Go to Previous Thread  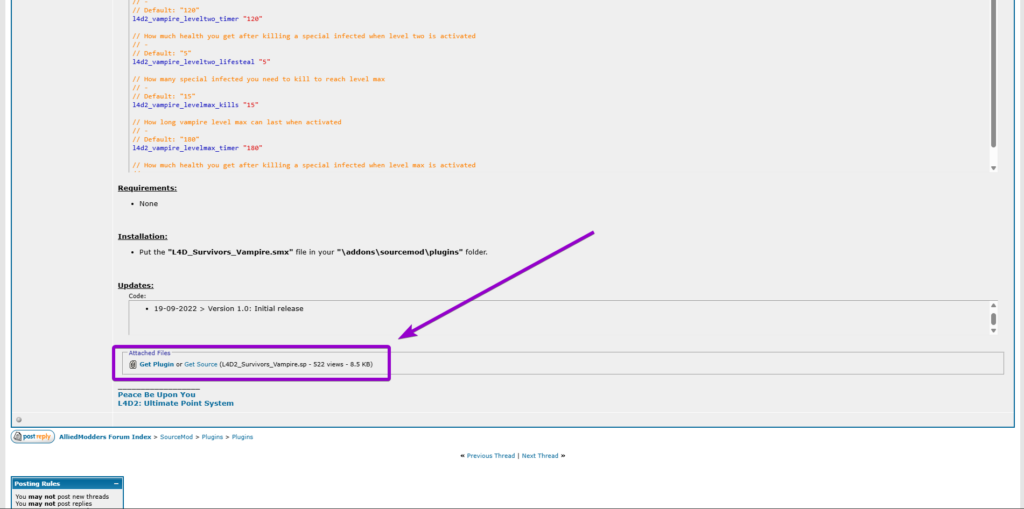[x=490, y=455]
